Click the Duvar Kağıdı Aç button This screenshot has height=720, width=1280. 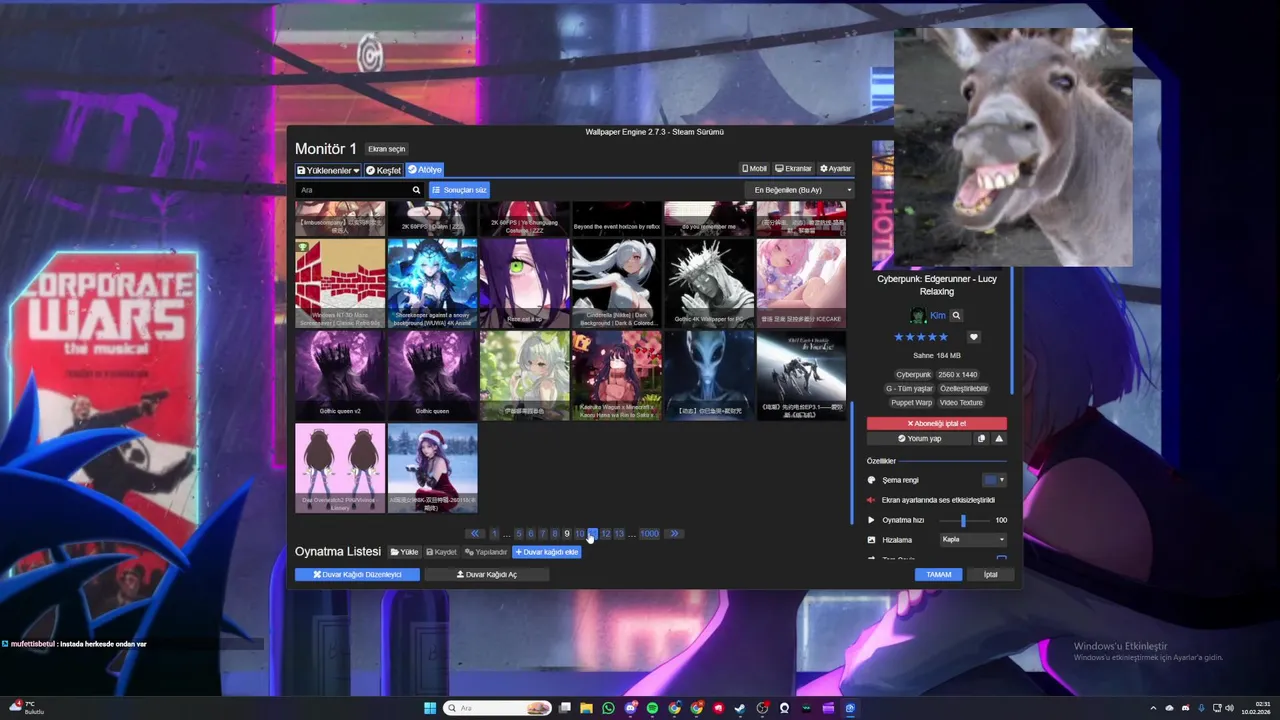[487, 575]
